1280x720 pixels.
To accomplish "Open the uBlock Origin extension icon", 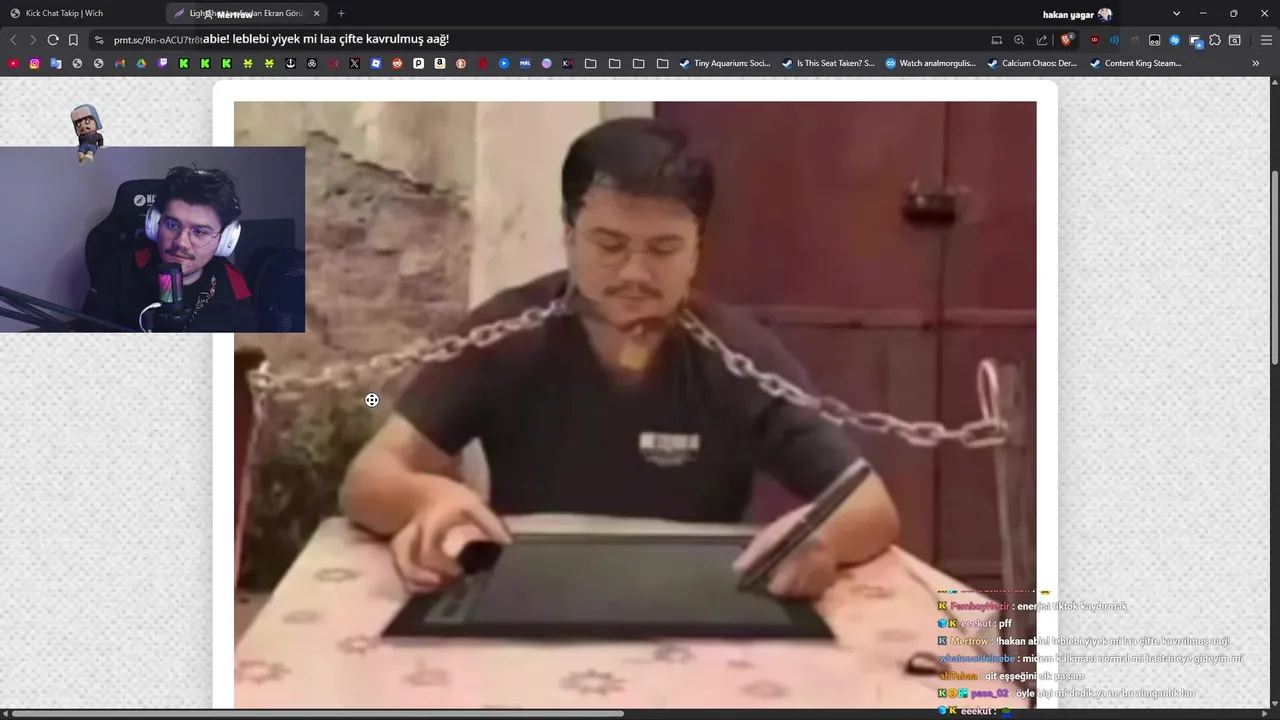I will (x=1094, y=40).
